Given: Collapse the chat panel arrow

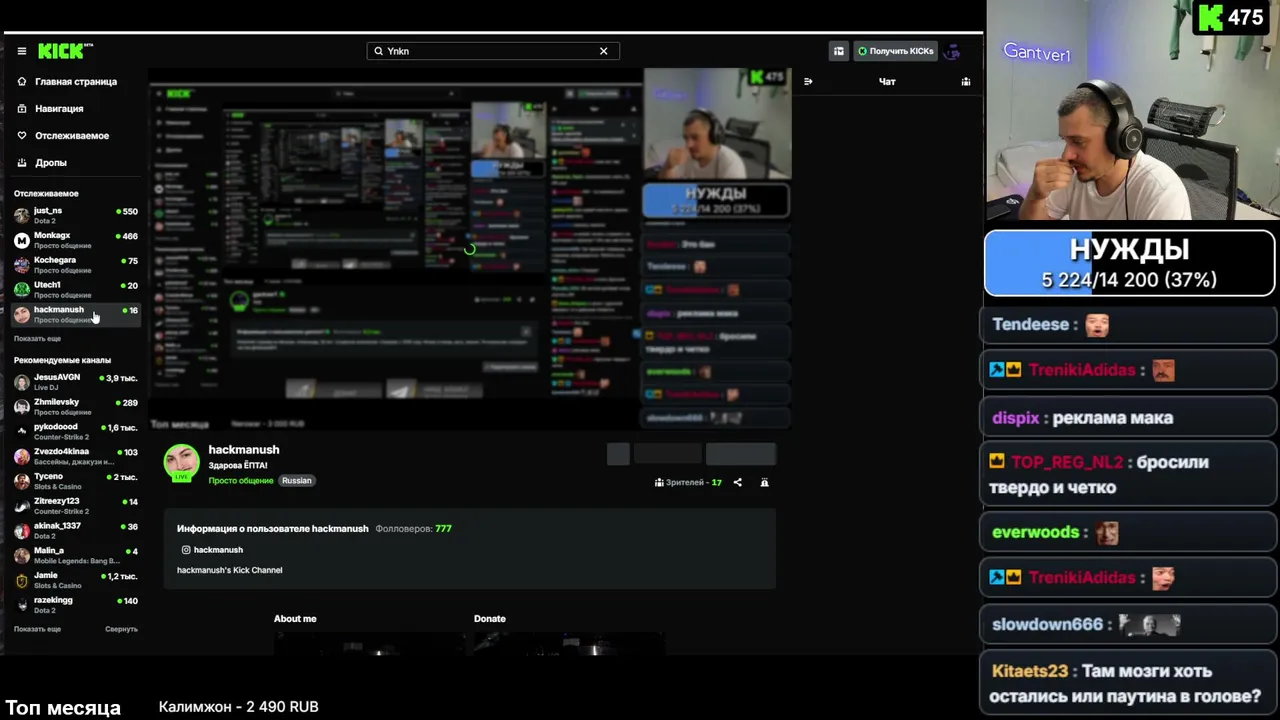Looking at the screenshot, I should point(808,82).
